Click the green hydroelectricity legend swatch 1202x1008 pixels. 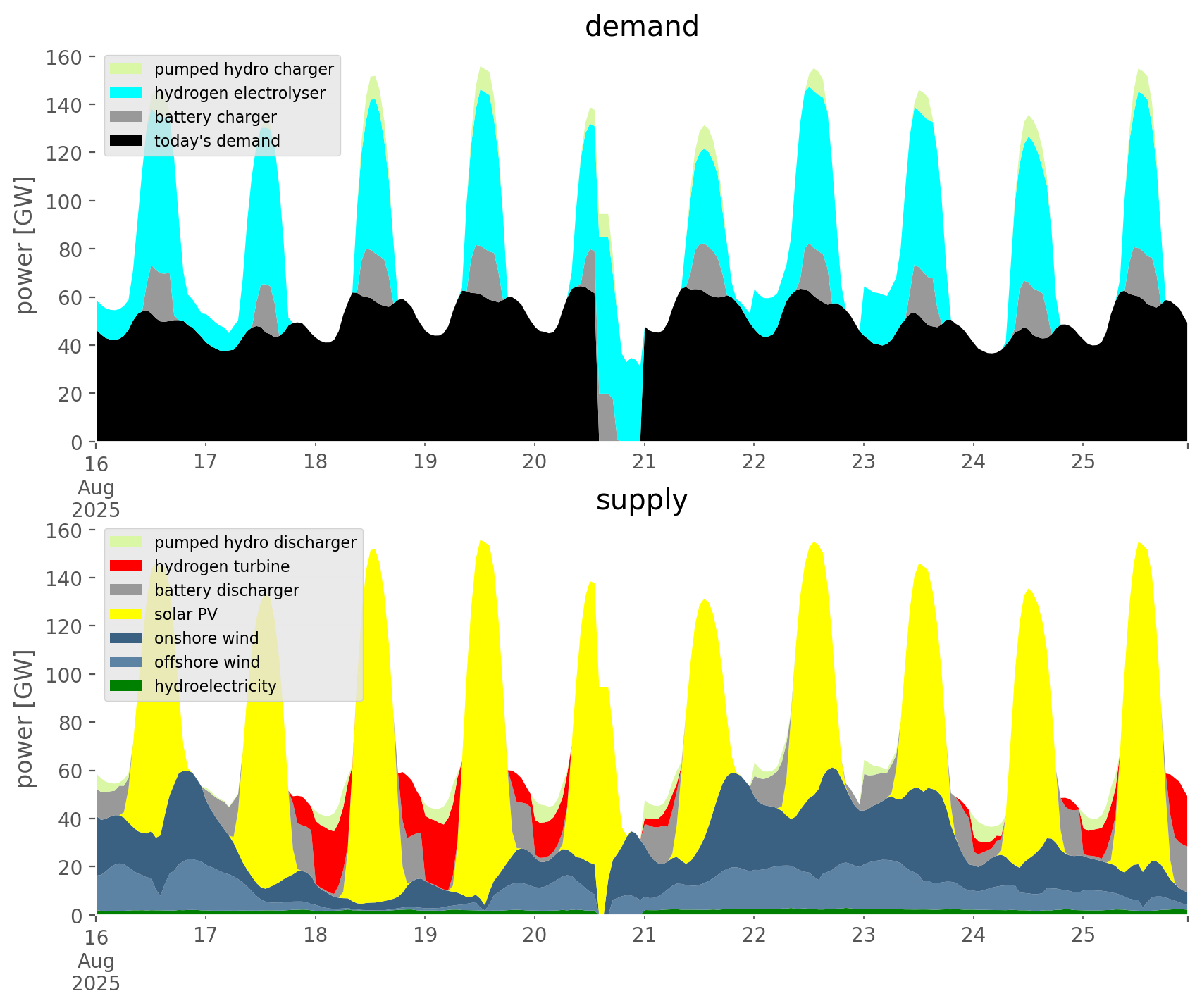coord(127,686)
